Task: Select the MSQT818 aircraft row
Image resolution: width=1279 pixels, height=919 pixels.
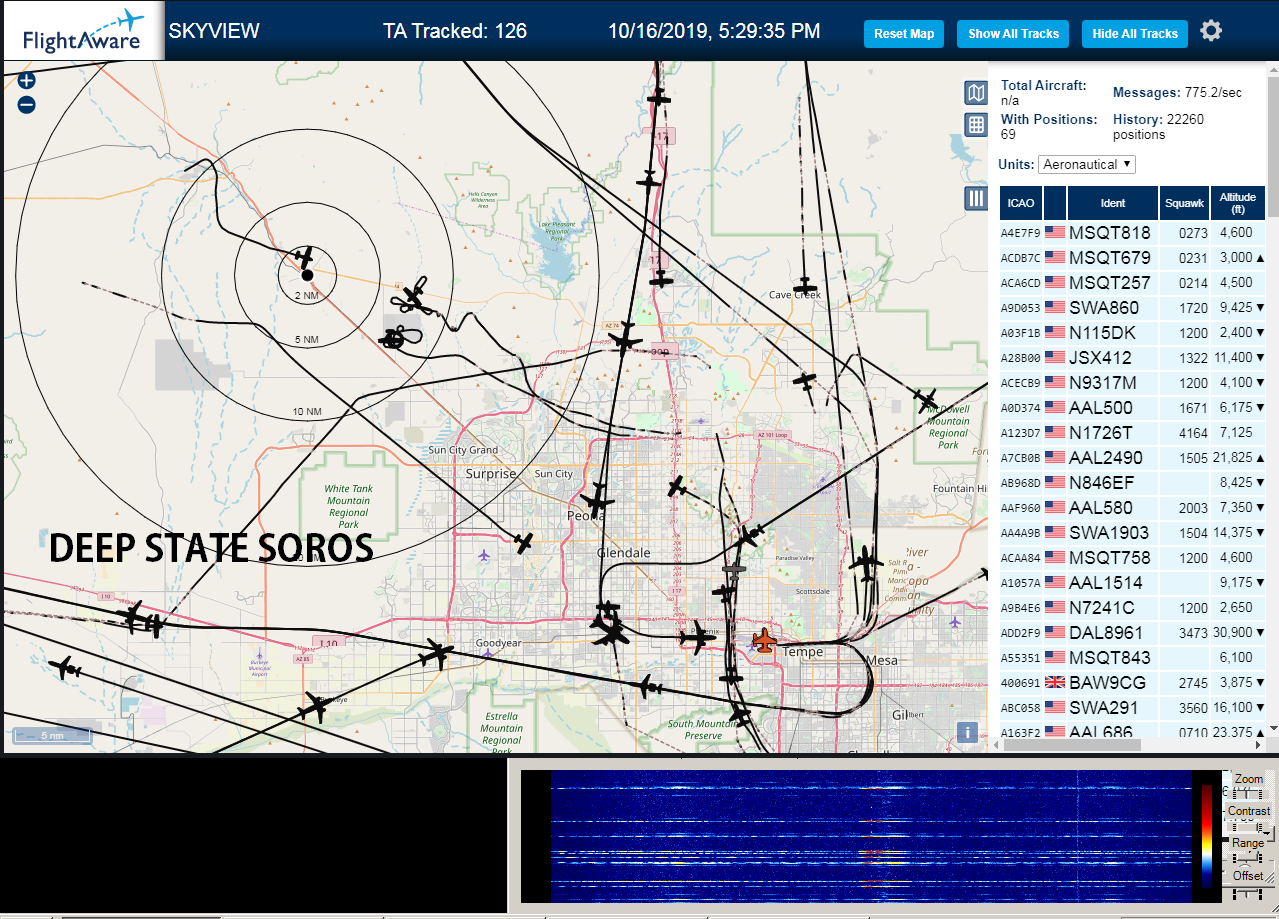Action: (x=1132, y=232)
